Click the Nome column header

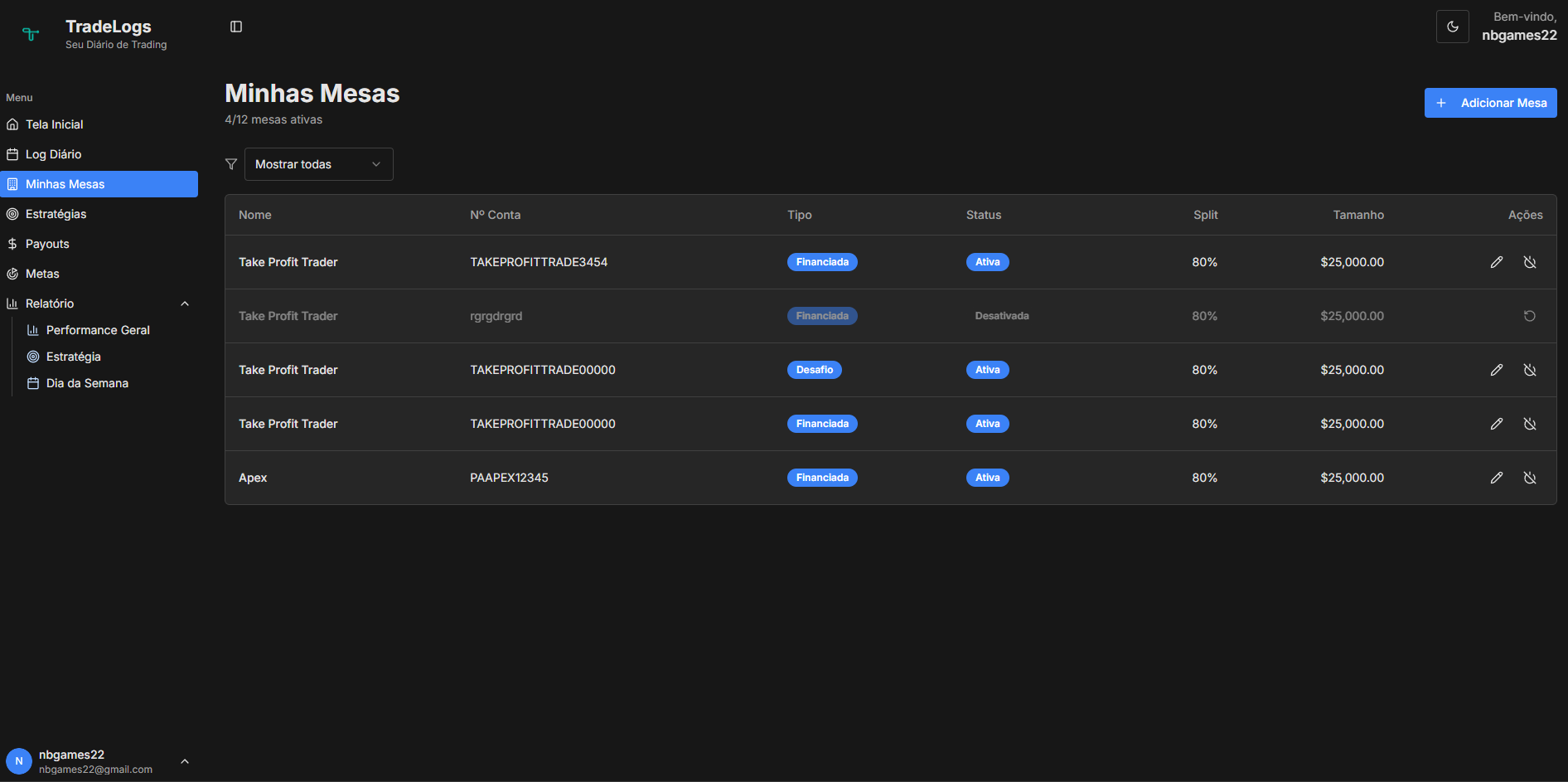click(x=255, y=215)
